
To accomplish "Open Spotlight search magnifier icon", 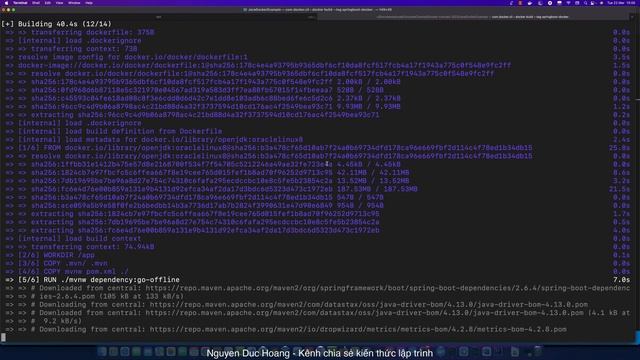I will [585, 3].
